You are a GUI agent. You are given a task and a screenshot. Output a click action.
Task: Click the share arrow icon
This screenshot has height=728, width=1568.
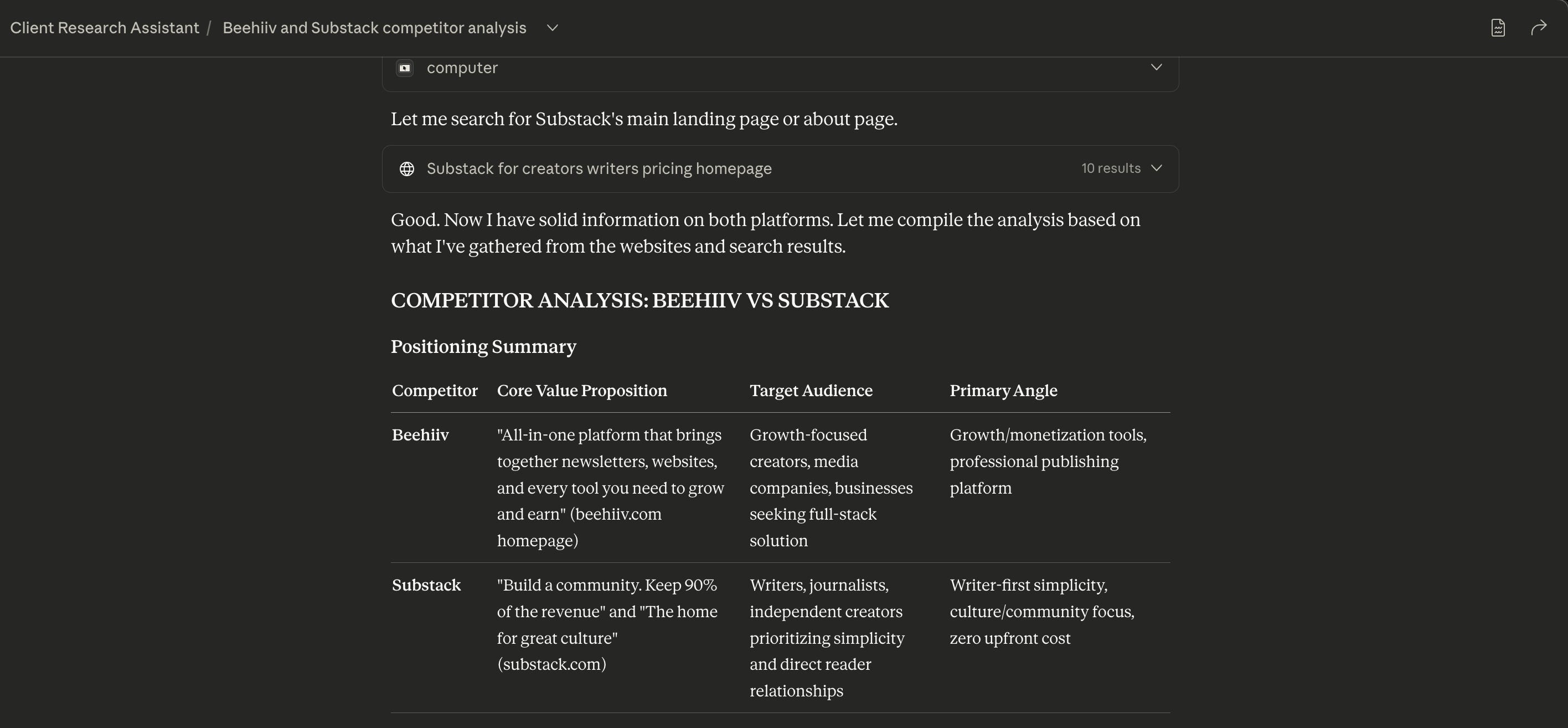click(x=1538, y=28)
